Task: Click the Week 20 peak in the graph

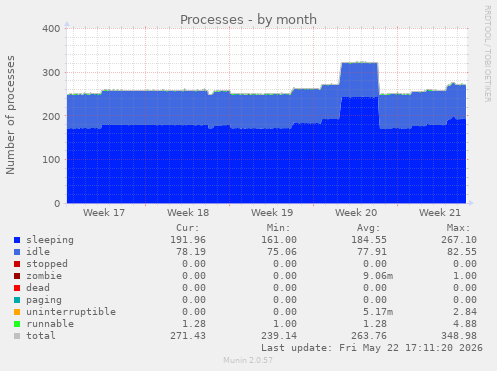Action: tap(359, 63)
